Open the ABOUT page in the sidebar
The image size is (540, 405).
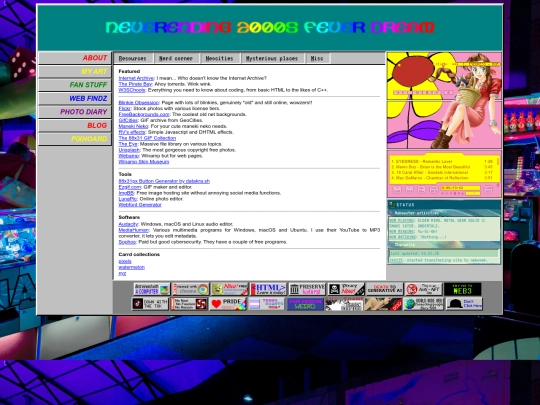[75, 58]
